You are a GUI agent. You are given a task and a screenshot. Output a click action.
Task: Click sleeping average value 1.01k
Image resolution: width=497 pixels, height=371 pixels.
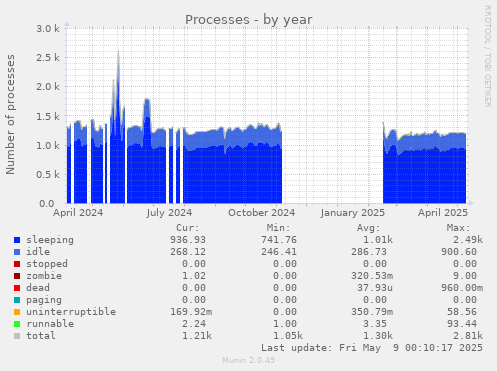pos(378,240)
